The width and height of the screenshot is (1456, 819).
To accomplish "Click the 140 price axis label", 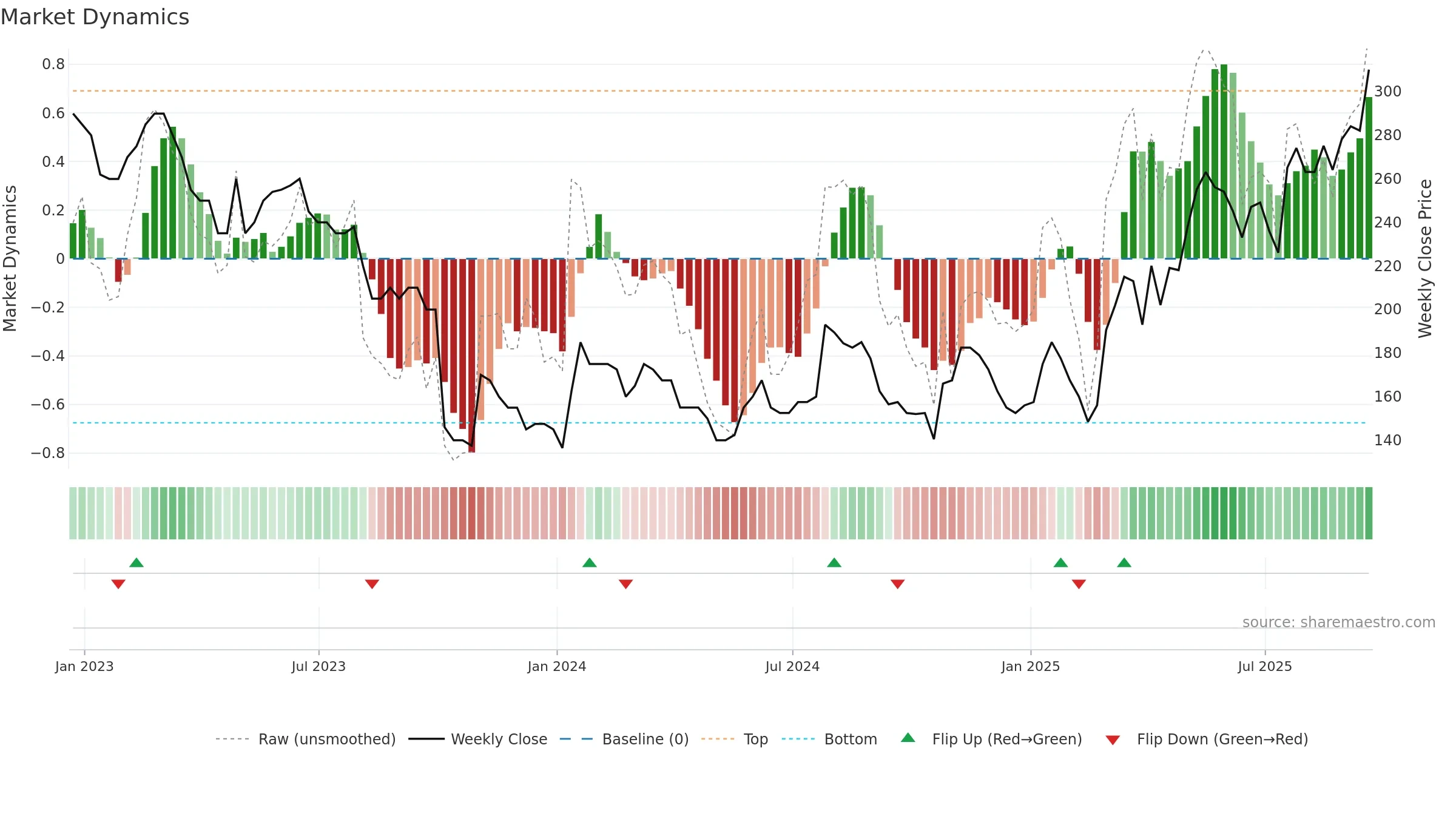I will pyautogui.click(x=1388, y=440).
